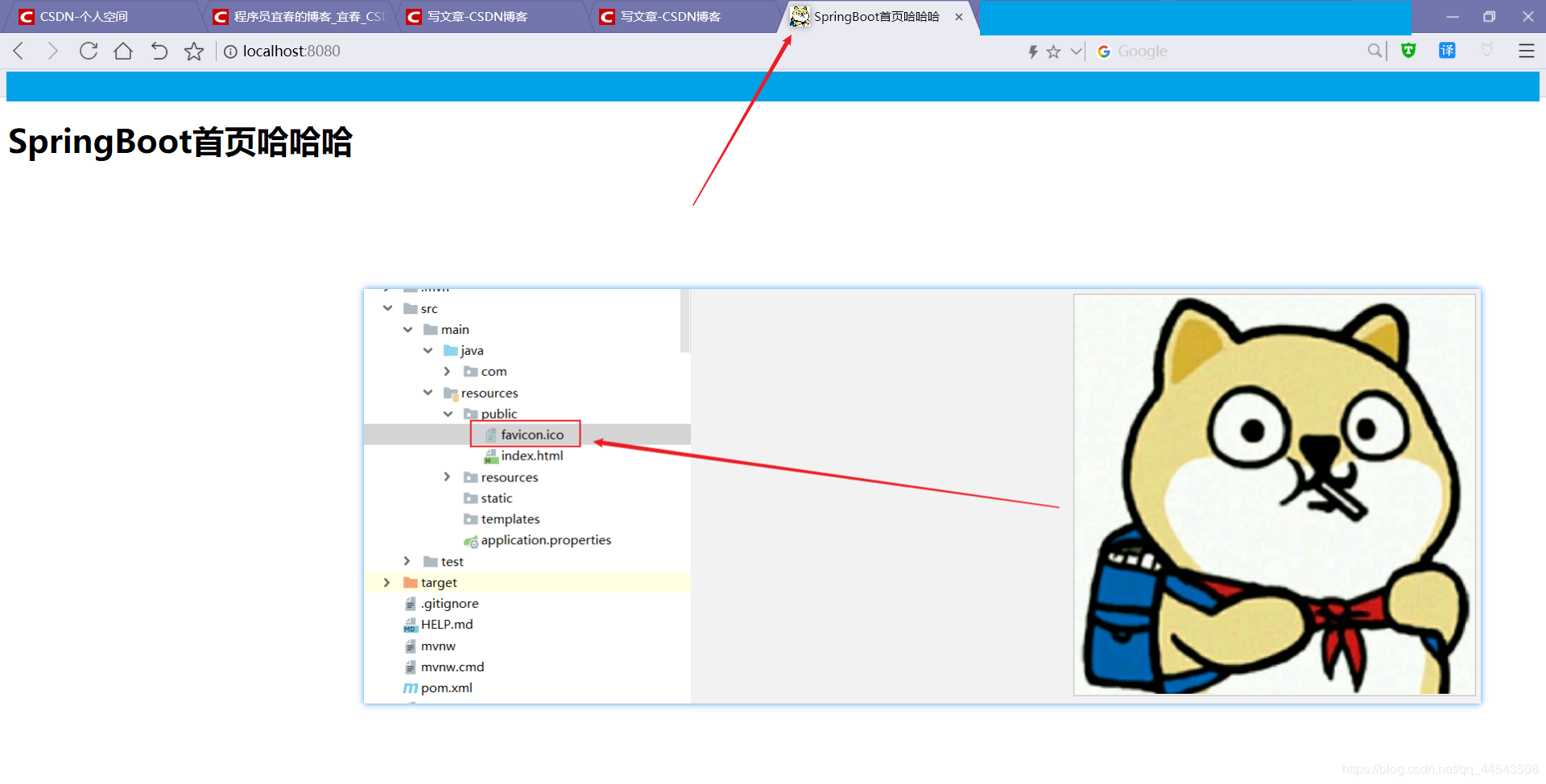1546x784 pixels.
Task: Expand the target folder chevron
Action: pyautogui.click(x=387, y=582)
